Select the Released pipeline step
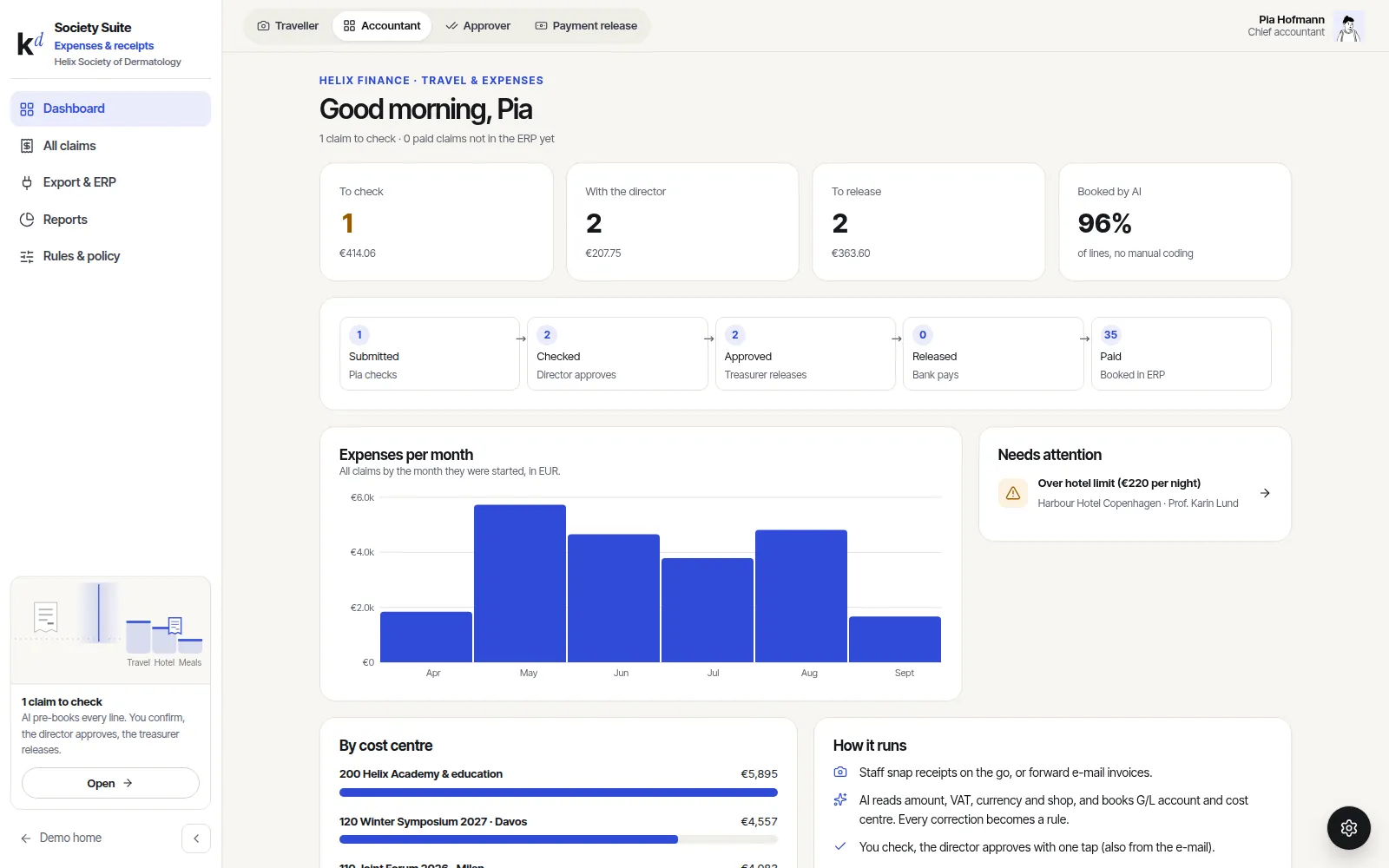This screenshot has width=1389, height=868. pos(993,354)
